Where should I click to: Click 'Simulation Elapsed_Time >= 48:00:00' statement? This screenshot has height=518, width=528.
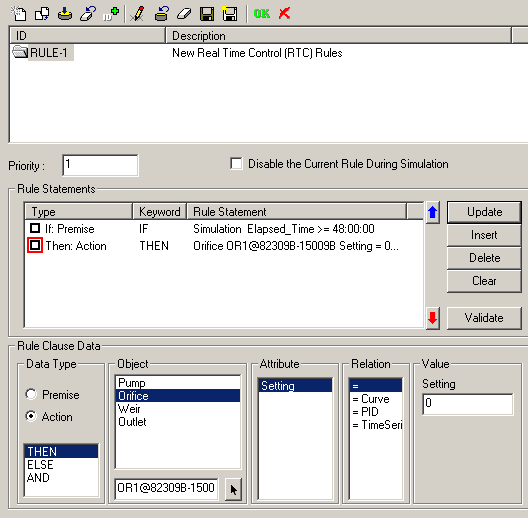[x=284, y=229]
